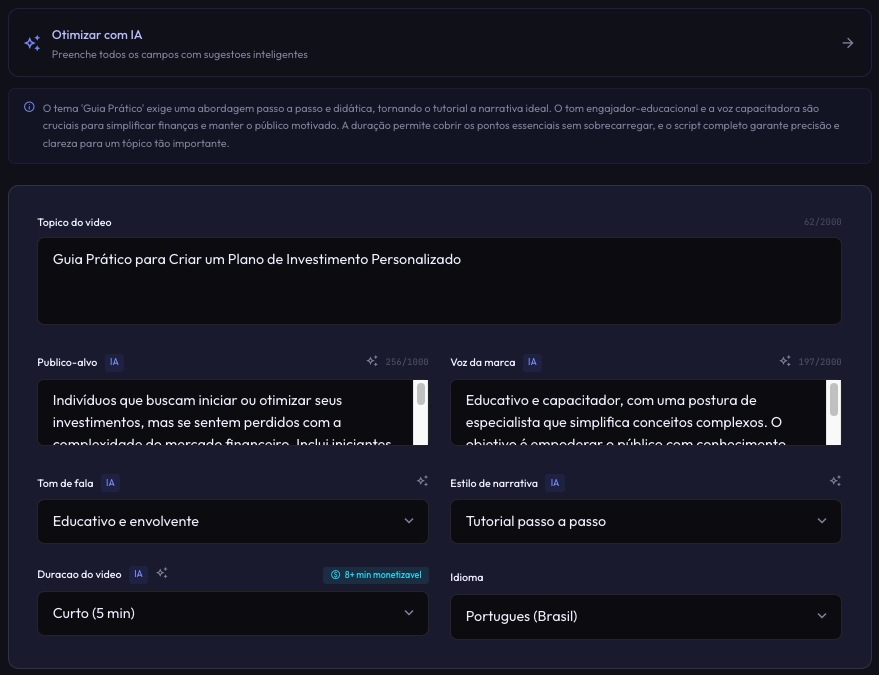The height and width of the screenshot is (675, 879).
Task: Open Otimizar com IA suggestion card
Action: pyautogui.click(x=440, y=43)
